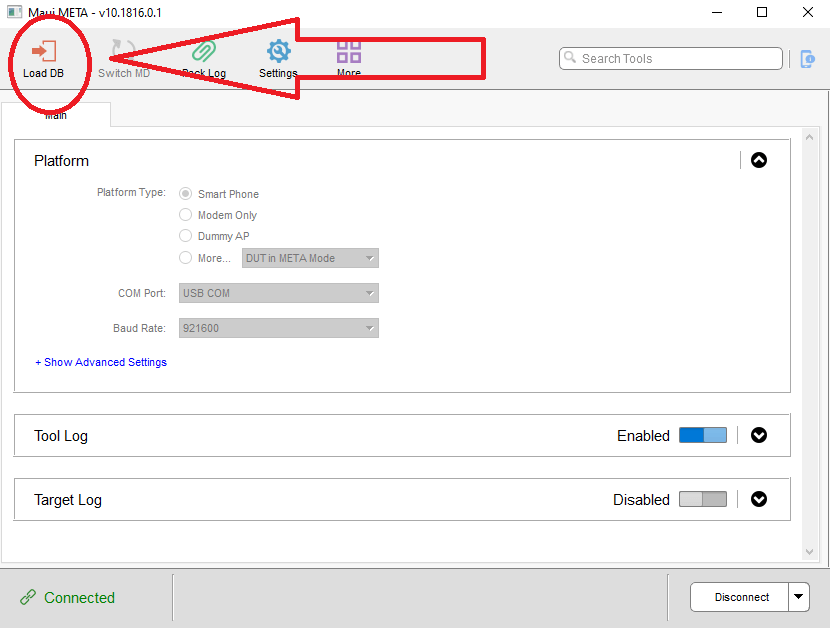The image size is (830, 628).
Task: Switch to the Main tab
Action: [x=56, y=115]
